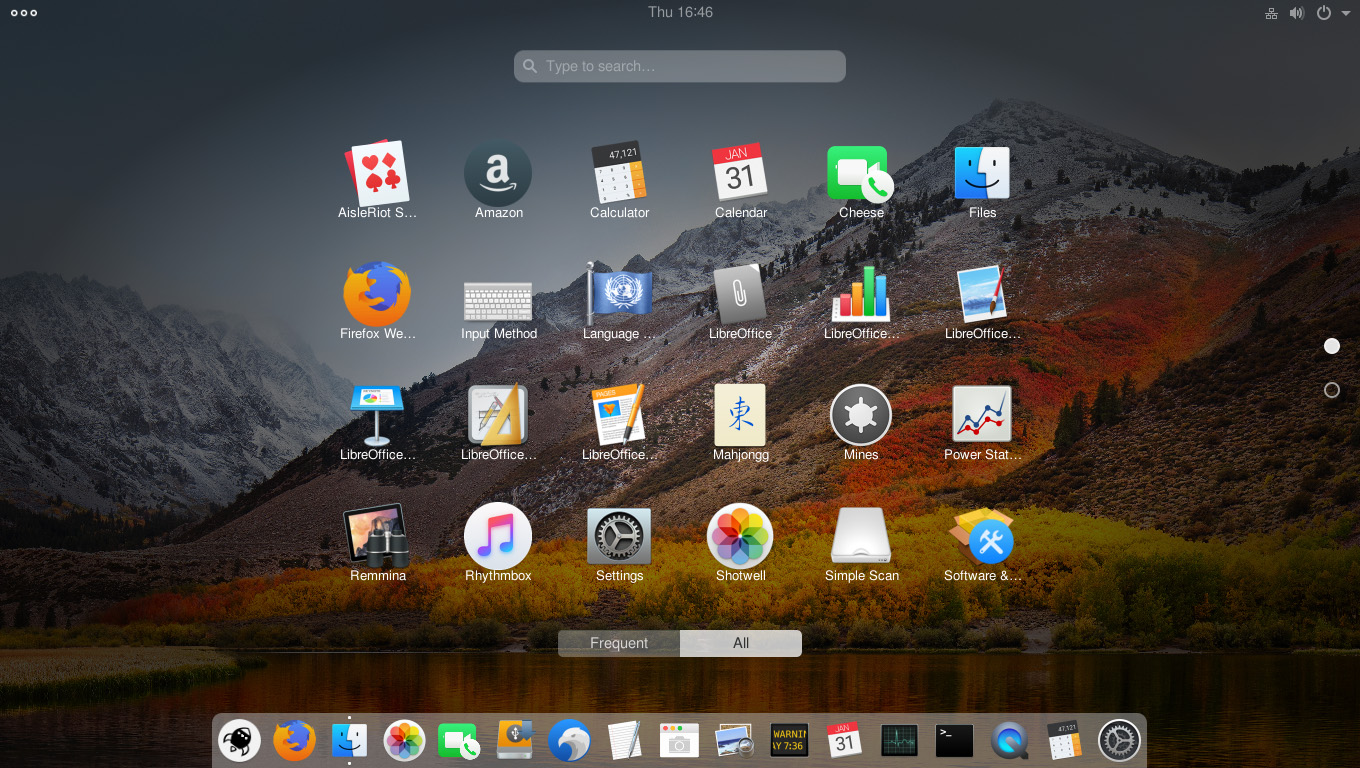
Task: Open LibreOffice ruler-triangle app icon
Action: (x=498, y=416)
